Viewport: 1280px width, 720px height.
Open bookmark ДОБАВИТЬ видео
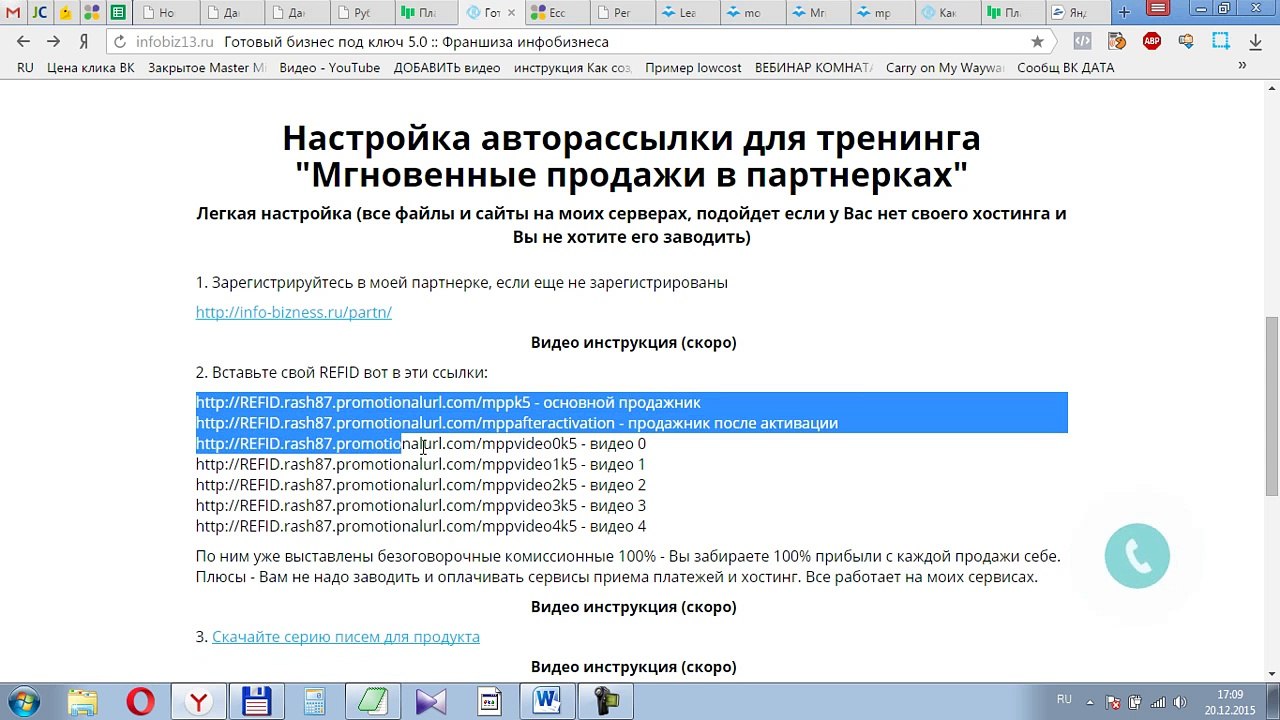(446, 68)
